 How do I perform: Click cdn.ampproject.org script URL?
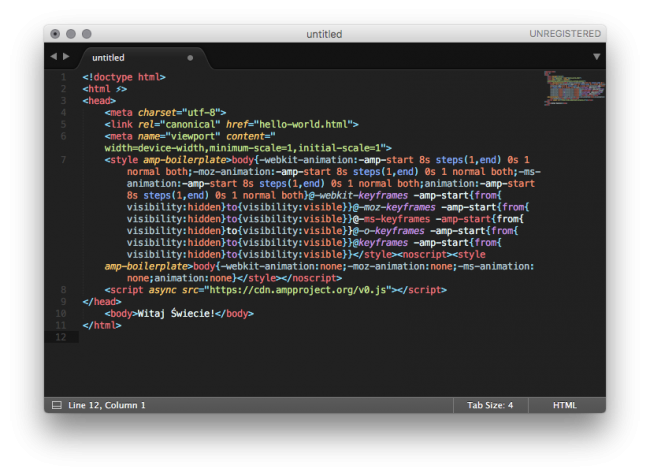point(298,290)
